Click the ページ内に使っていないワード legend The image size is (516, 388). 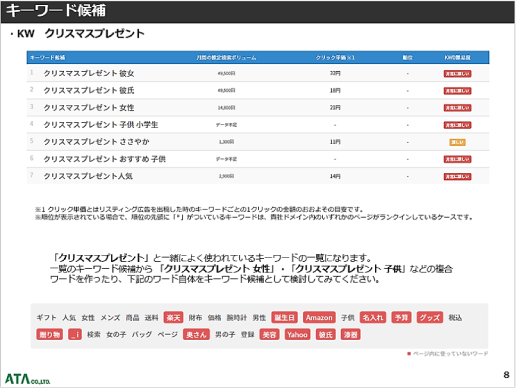[x=448, y=354]
